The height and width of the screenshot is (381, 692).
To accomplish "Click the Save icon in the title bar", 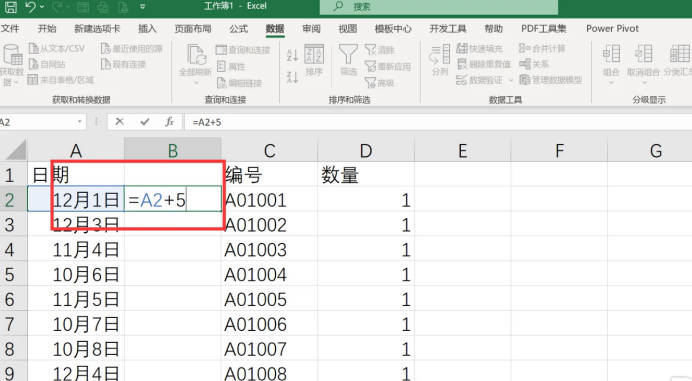I will (x=11, y=7).
